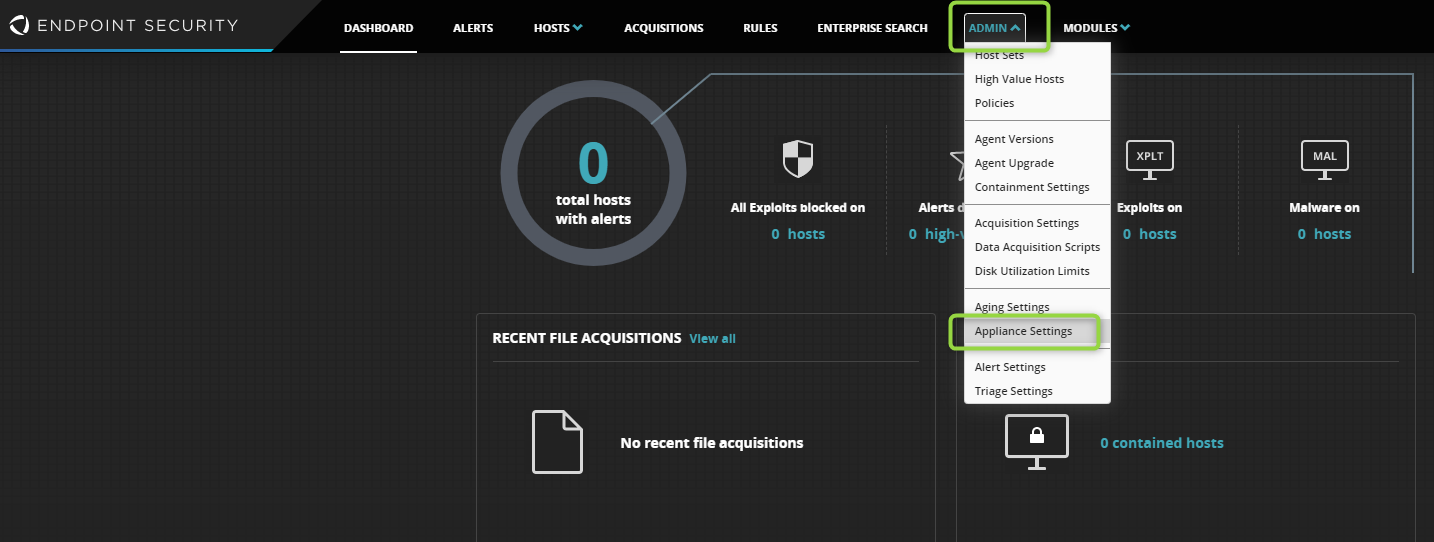Select Appliance Settings from Admin menu
This screenshot has width=1434, height=542.
pyautogui.click(x=1023, y=331)
